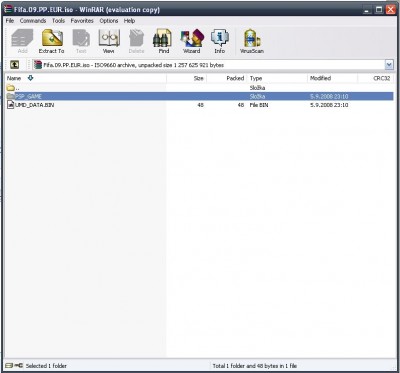Select the parent folder ".." entry

coord(13,88)
